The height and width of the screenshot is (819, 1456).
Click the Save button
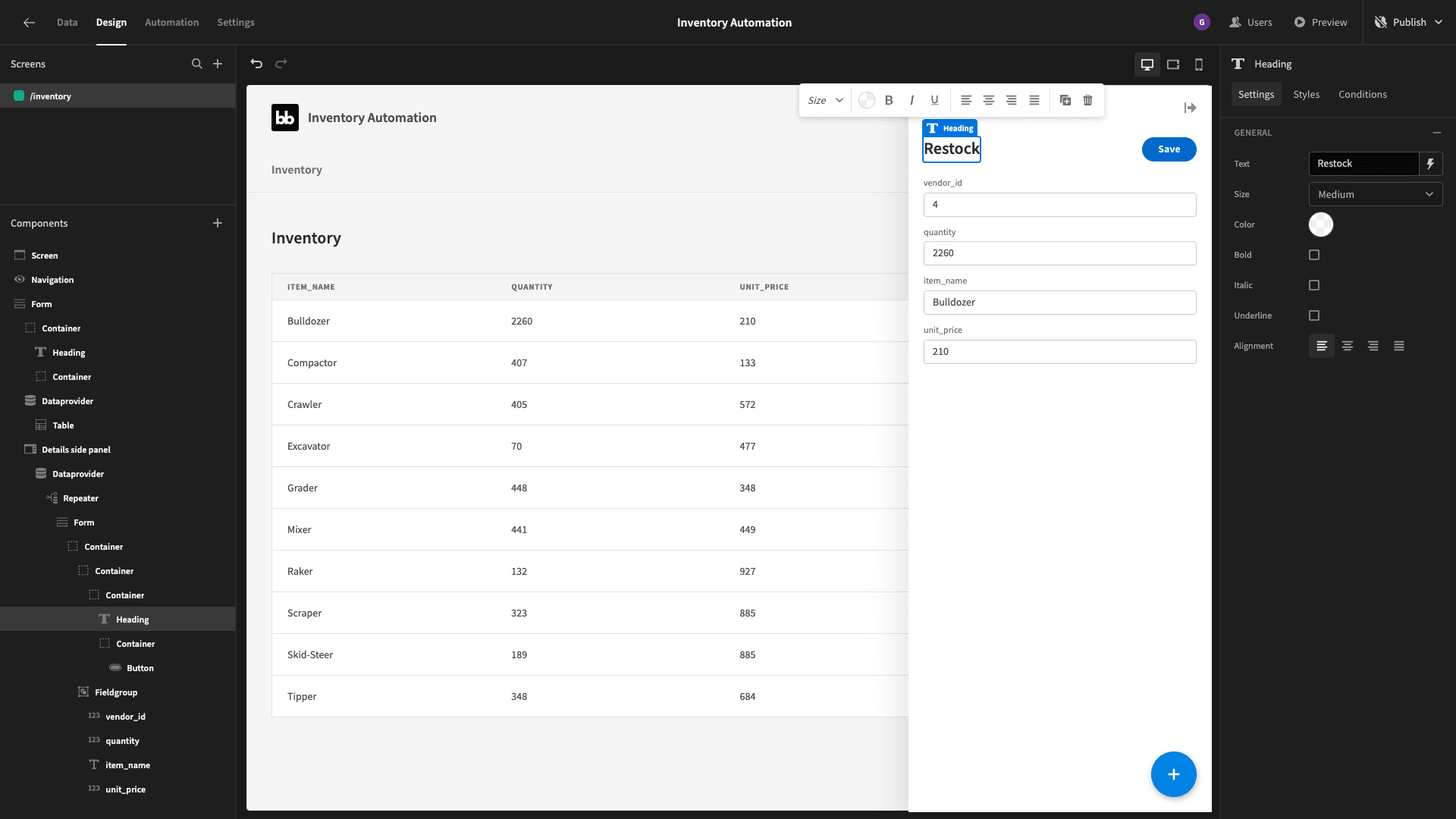pyautogui.click(x=1169, y=149)
